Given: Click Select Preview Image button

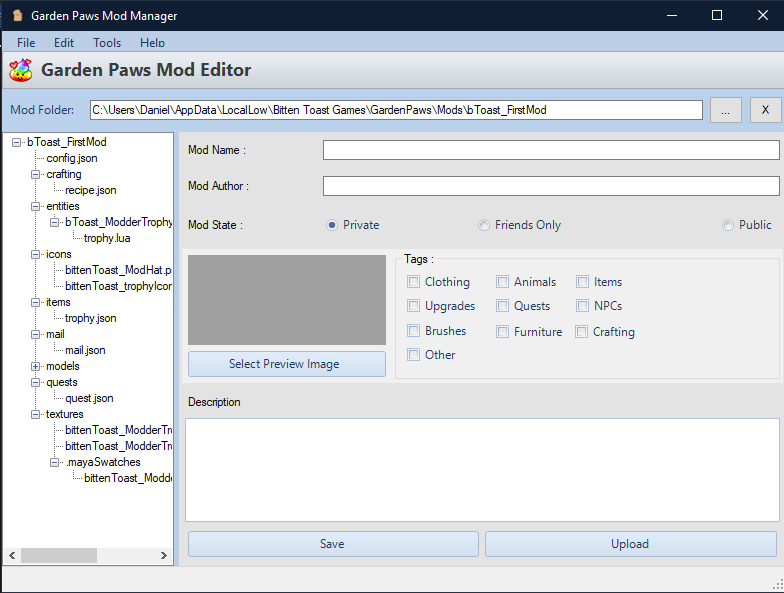Looking at the screenshot, I should click(287, 364).
